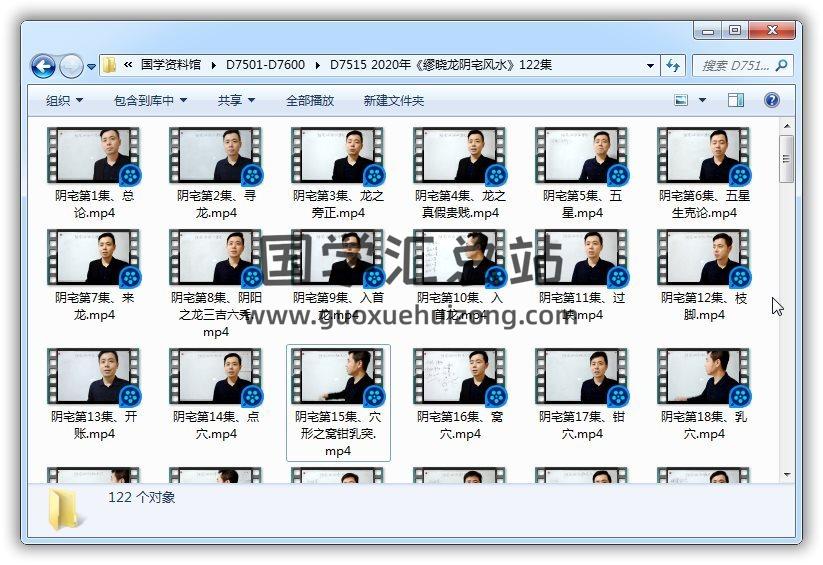Select video 阴宅第16集、窝穴.mp4
Screen dimensions: 823x565
click(460, 394)
